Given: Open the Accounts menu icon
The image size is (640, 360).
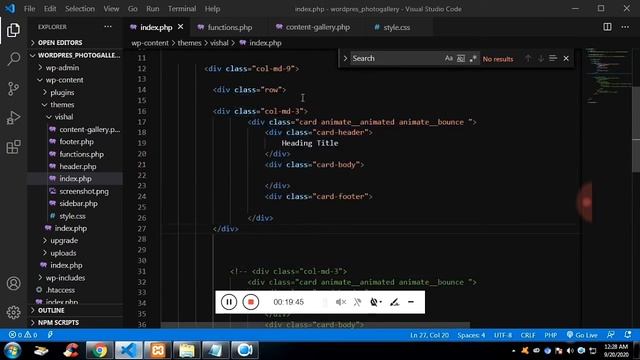Looking at the screenshot, I should click(x=13, y=283).
